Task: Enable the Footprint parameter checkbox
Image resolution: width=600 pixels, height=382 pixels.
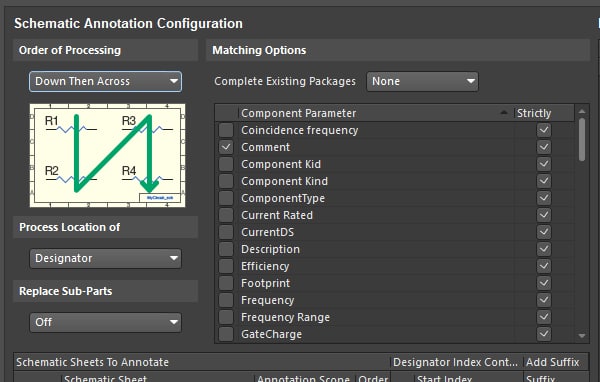Action: coord(226,283)
